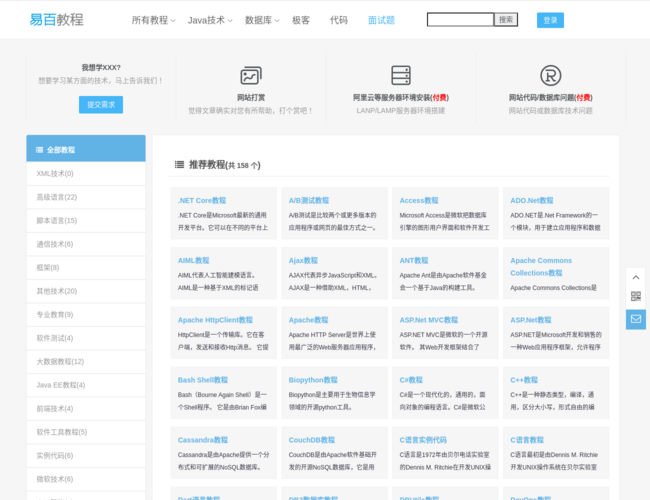Click the blue 登录 login button
Image resolution: width=650 pixels, height=500 pixels.
click(550, 20)
